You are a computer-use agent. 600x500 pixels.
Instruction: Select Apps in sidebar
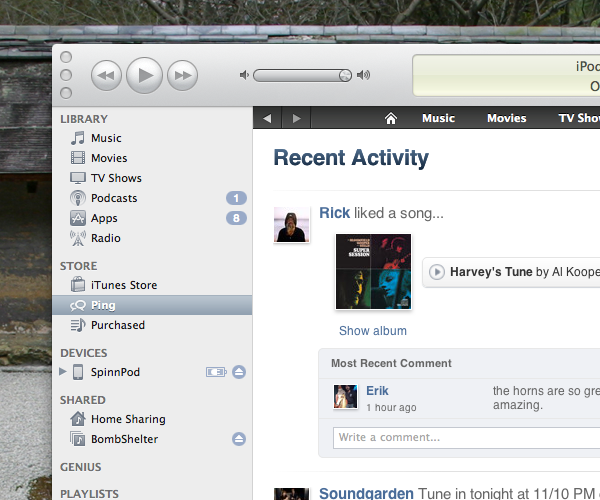(104, 218)
